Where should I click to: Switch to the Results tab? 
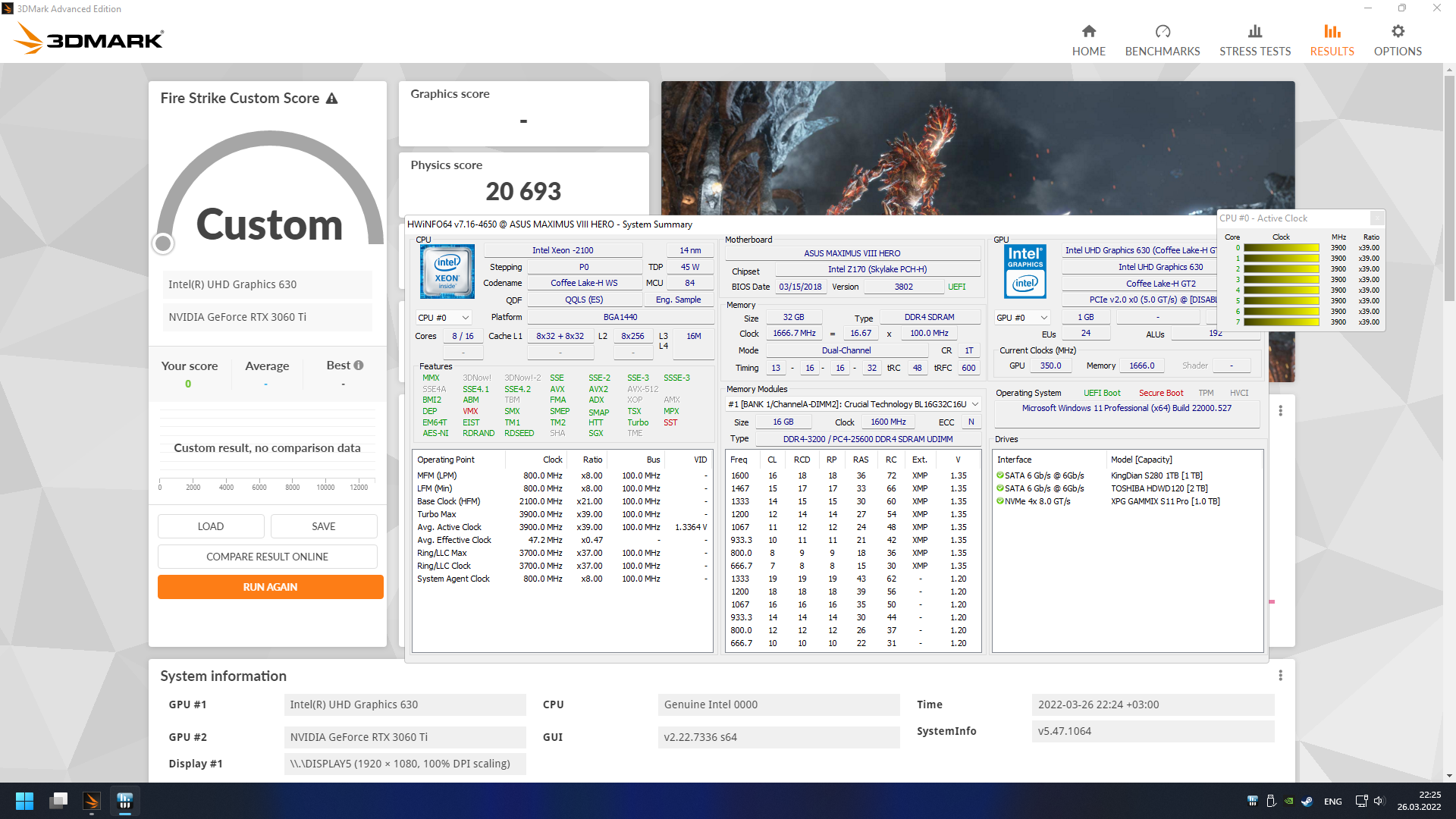(1332, 39)
